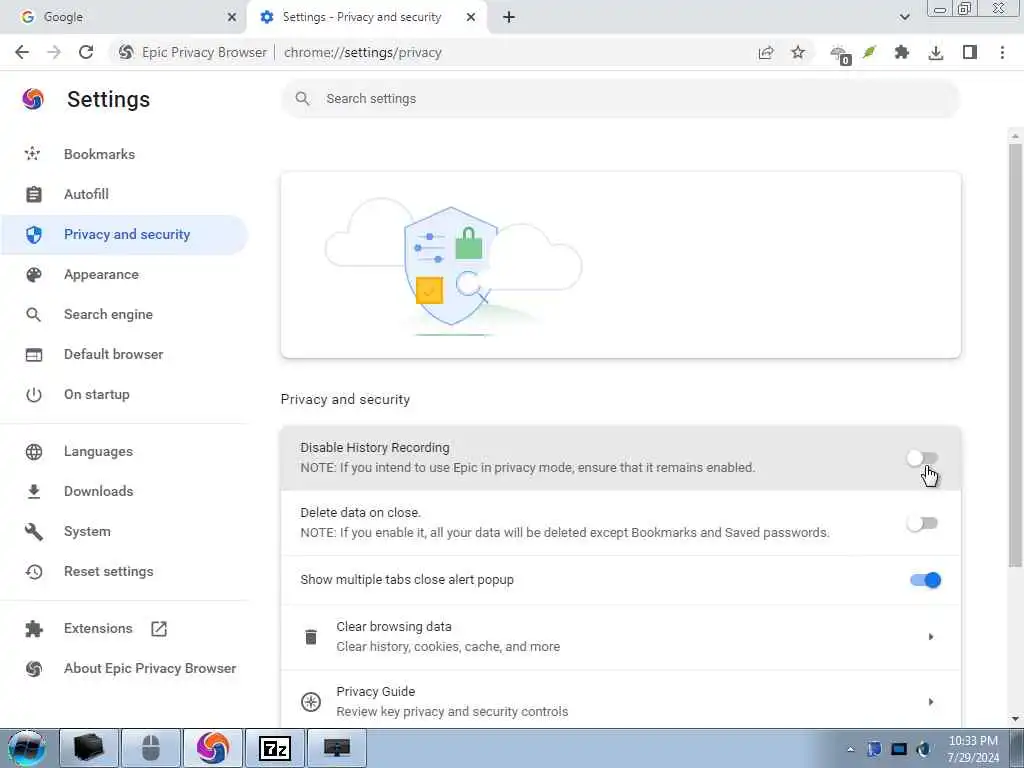The image size is (1024, 768).
Task: Open the Windows Start orb
Action: (x=27, y=748)
